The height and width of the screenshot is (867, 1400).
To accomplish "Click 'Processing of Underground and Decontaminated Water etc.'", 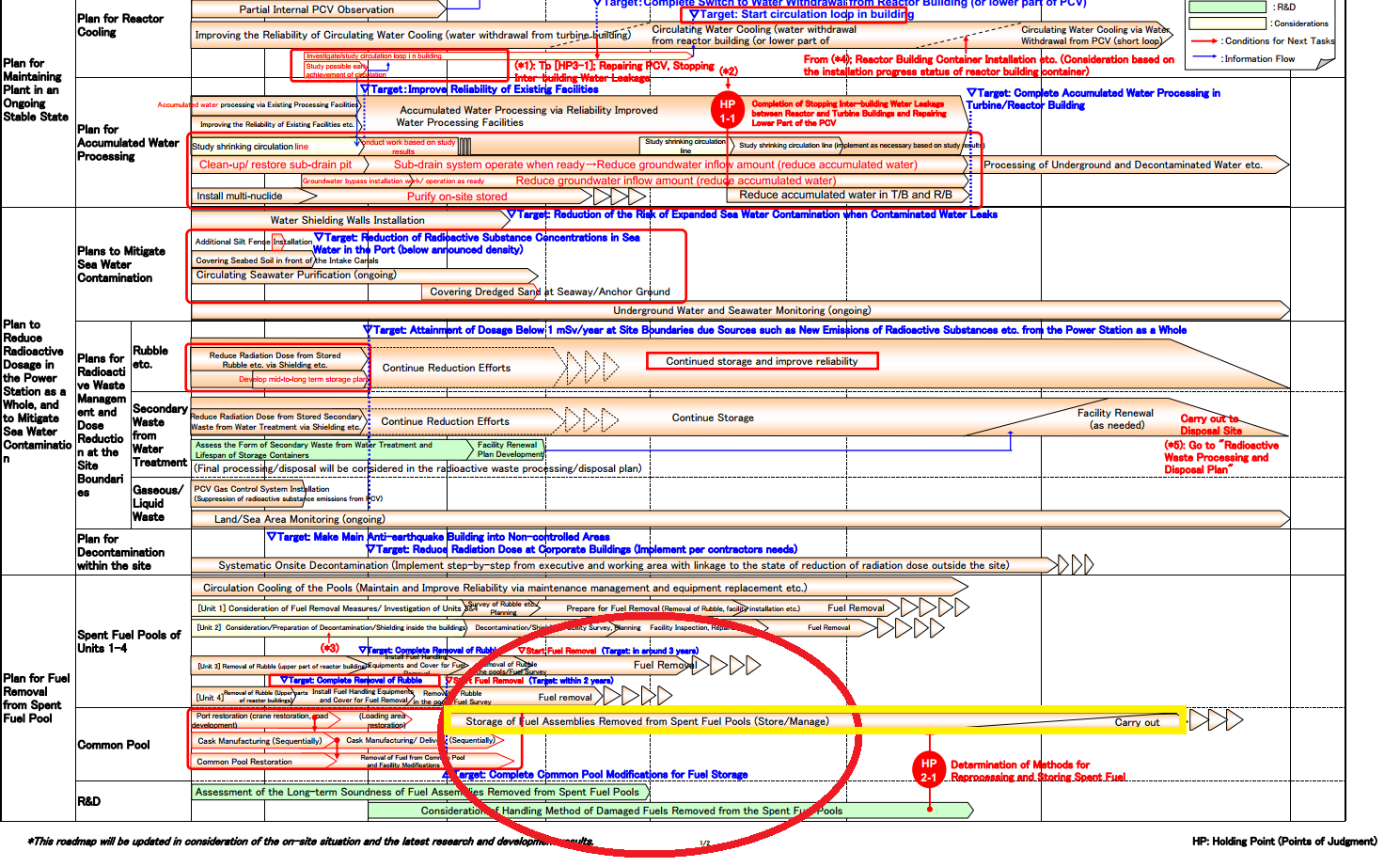I will [1123, 165].
